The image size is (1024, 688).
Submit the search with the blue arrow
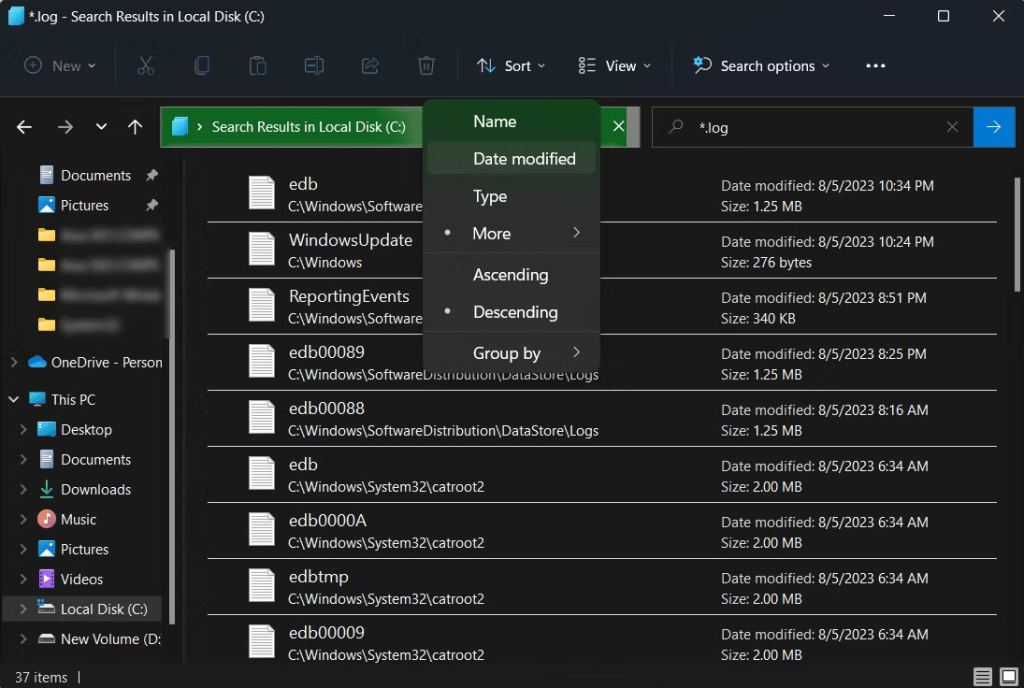[x=994, y=127]
